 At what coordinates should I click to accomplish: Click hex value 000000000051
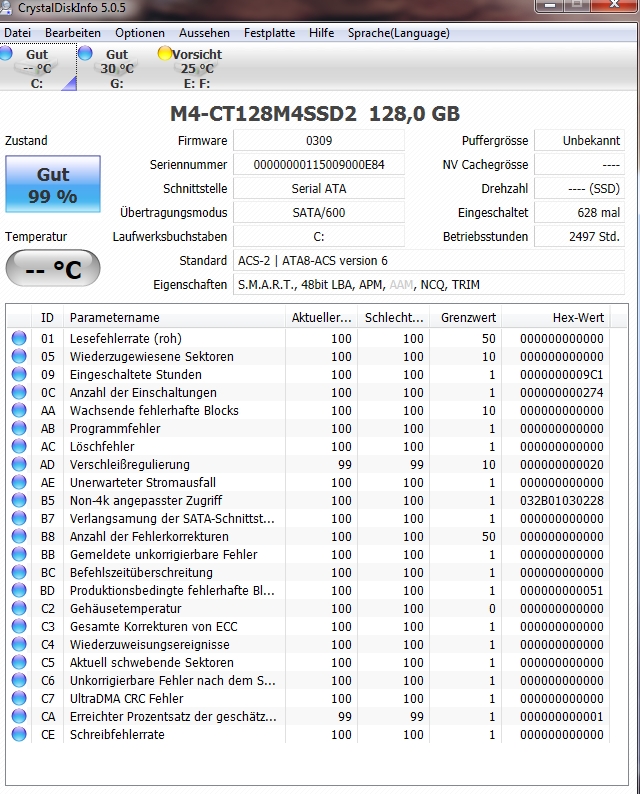tap(562, 590)
